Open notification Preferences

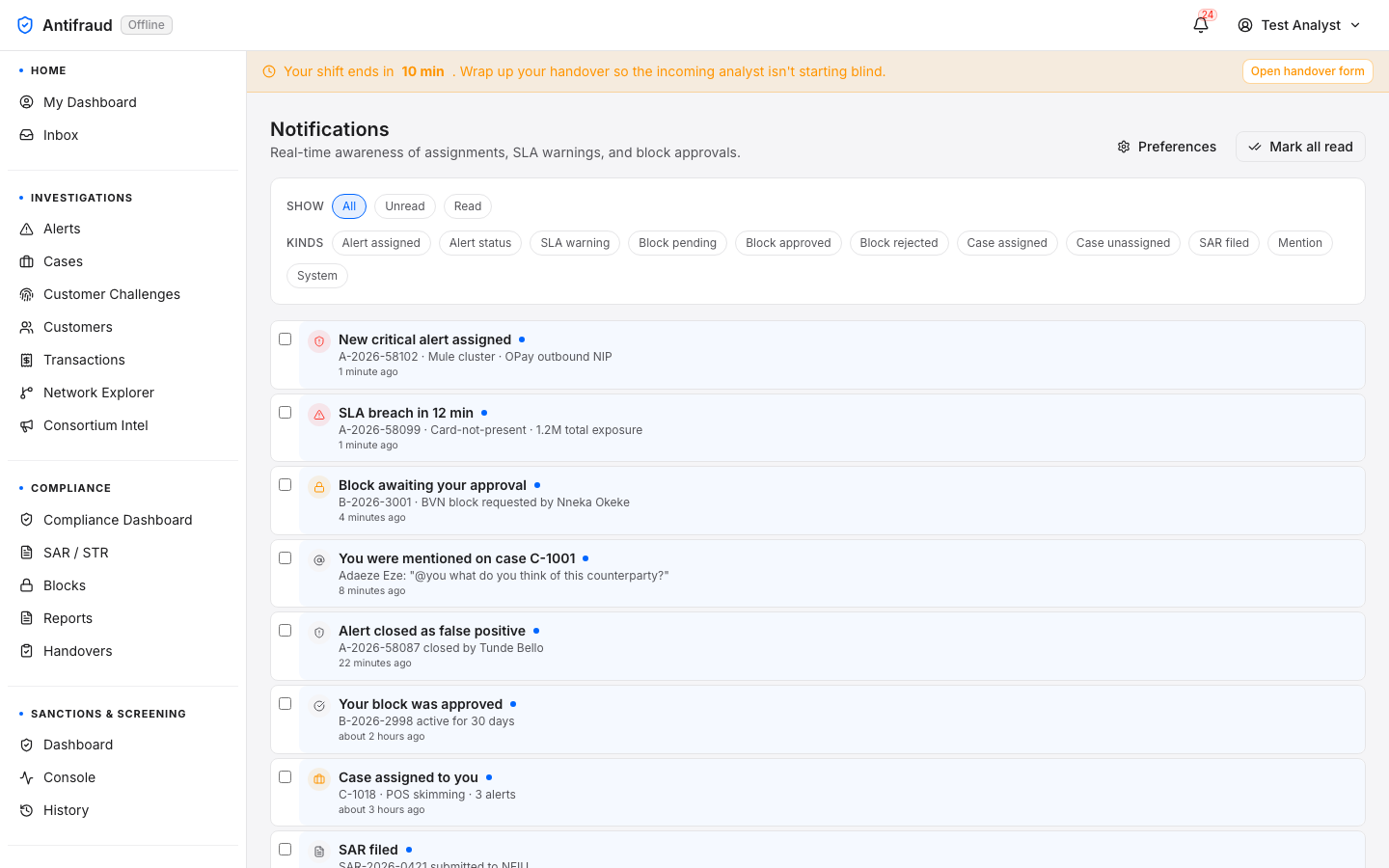point(1166,147)
